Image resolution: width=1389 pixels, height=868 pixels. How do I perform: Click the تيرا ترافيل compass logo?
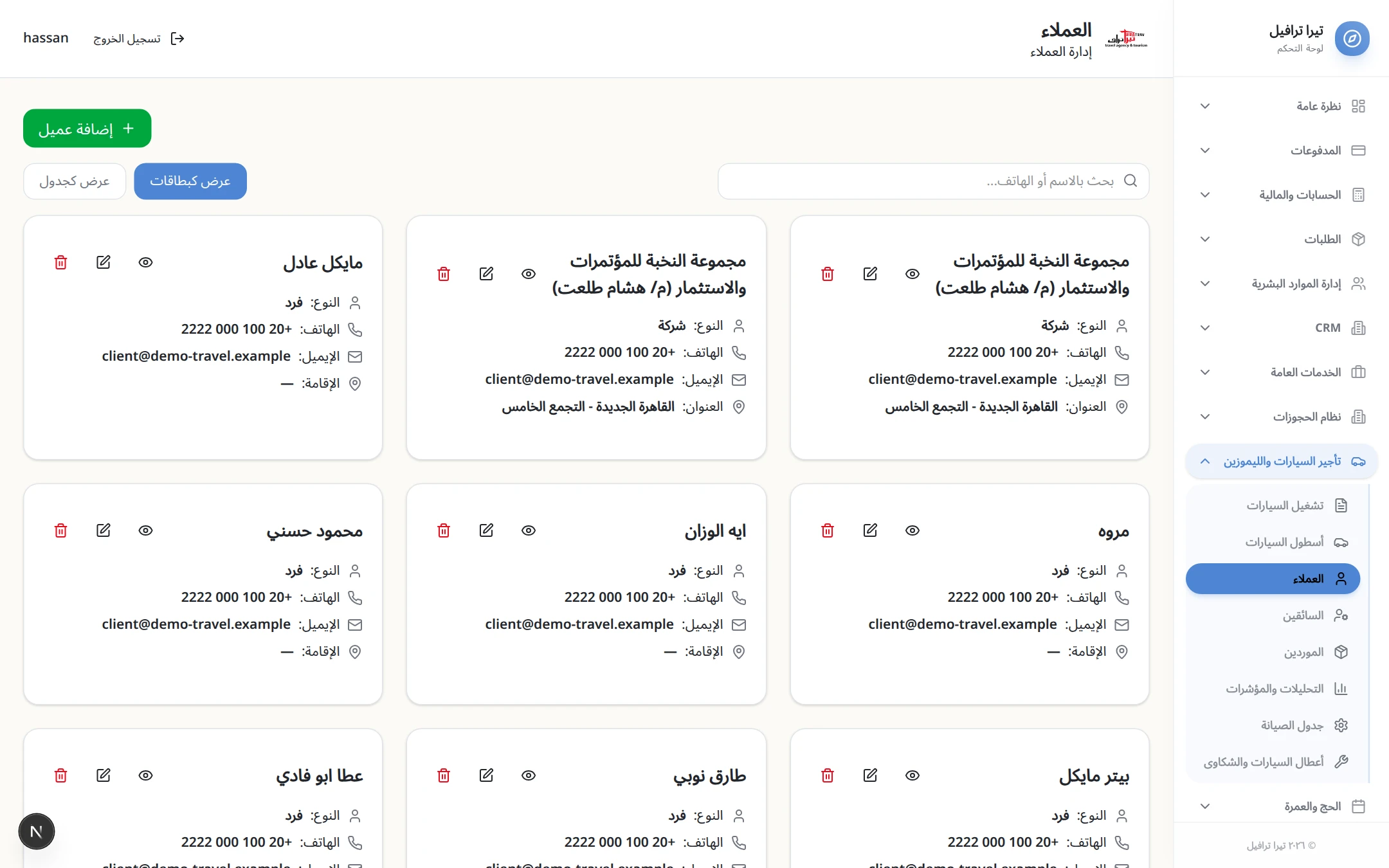(1352, 39)
